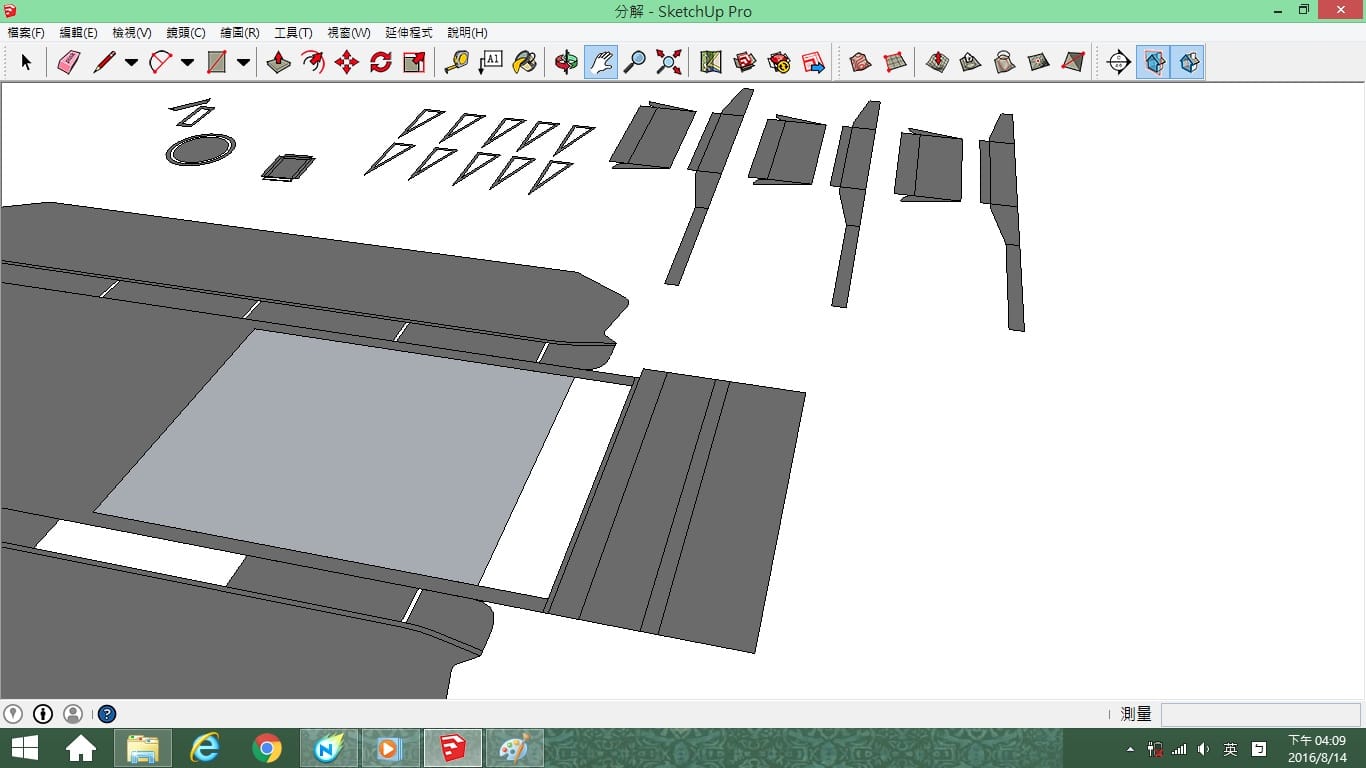Screen dimensions: 1366x768
Task: Click the Pan hand tool
Action: tap(600, 62)
